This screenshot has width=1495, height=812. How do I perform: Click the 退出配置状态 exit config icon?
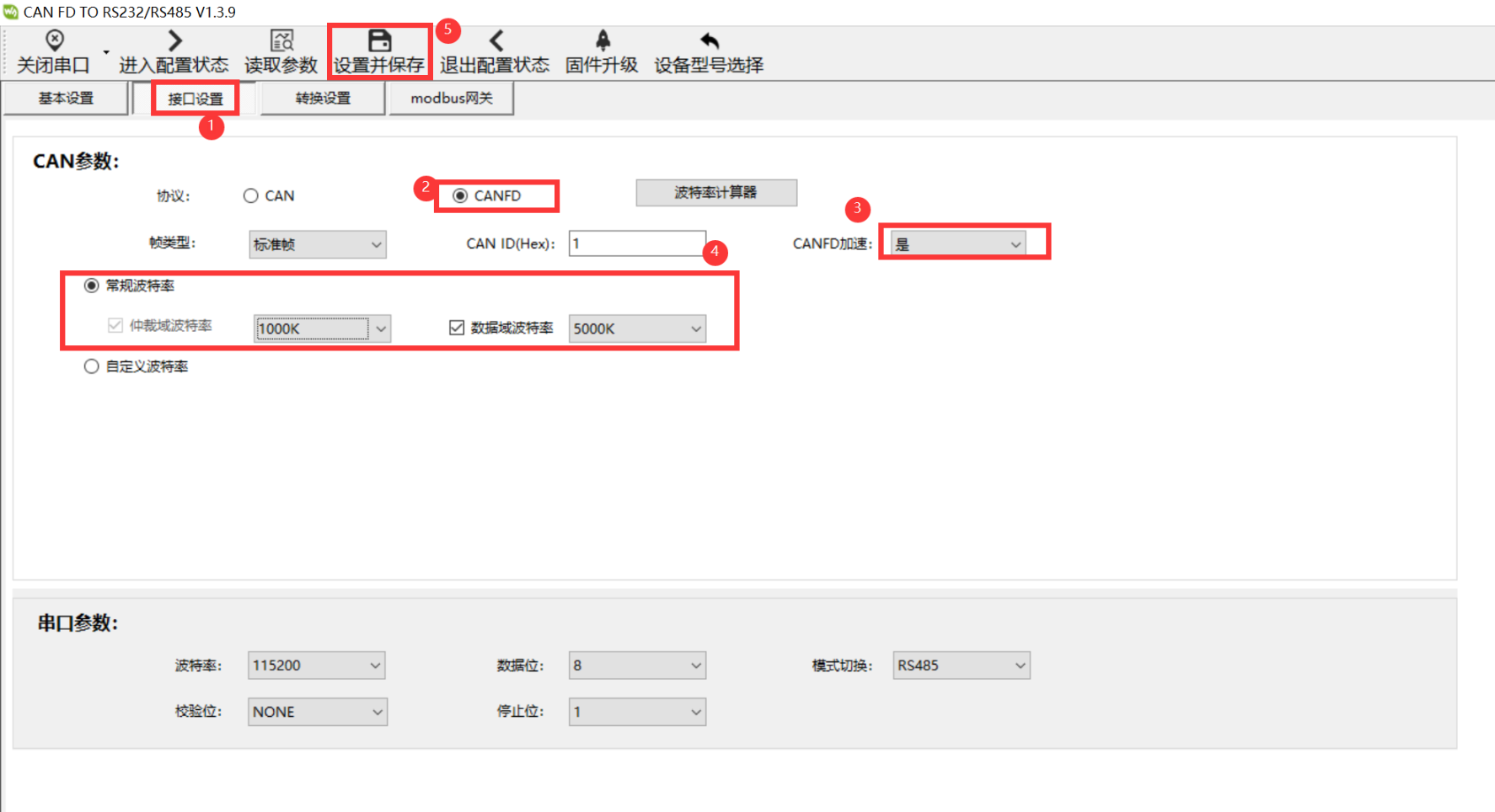point(496,40)
